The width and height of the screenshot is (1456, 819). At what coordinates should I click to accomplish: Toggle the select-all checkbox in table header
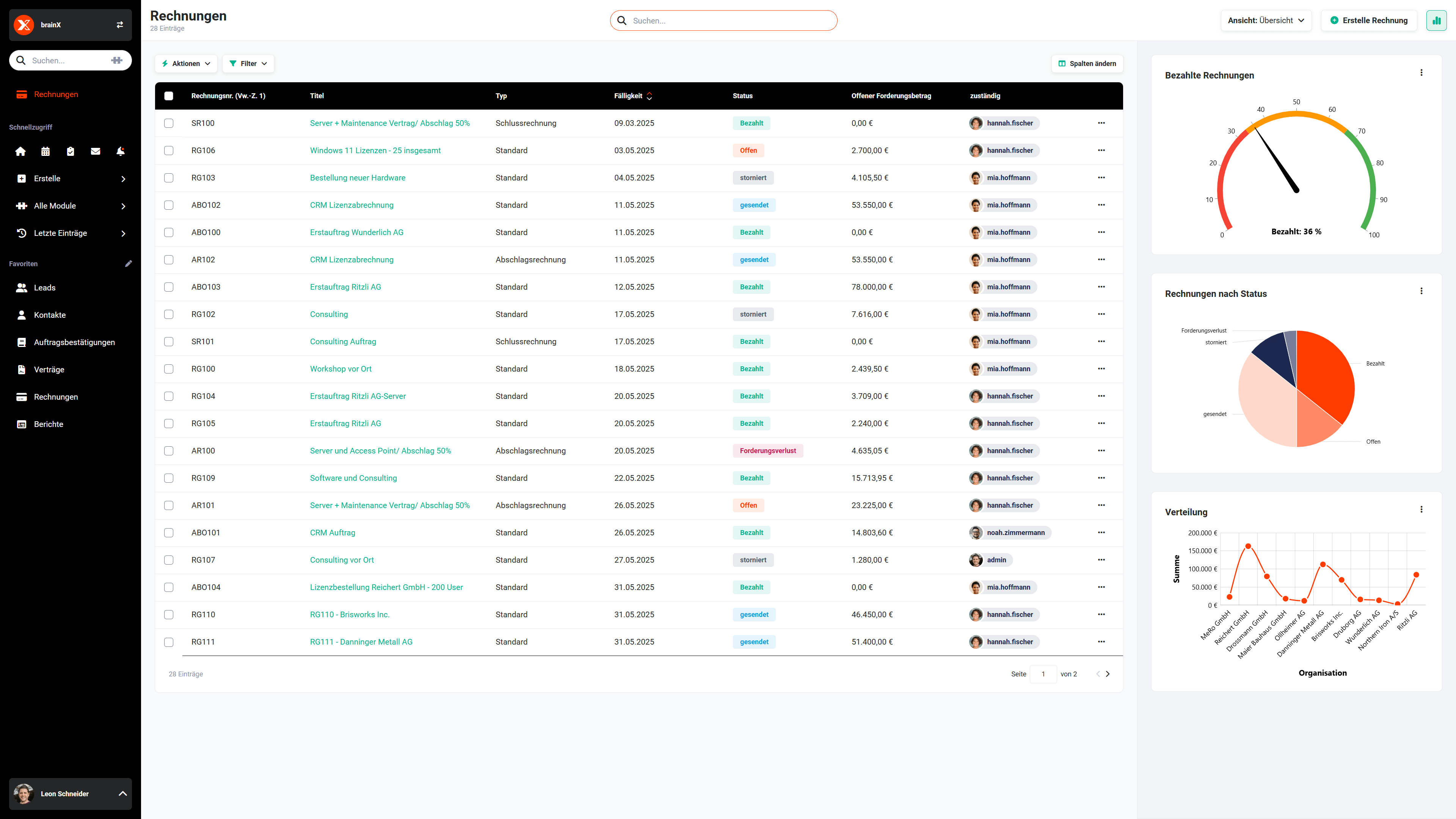coord(168,96)
